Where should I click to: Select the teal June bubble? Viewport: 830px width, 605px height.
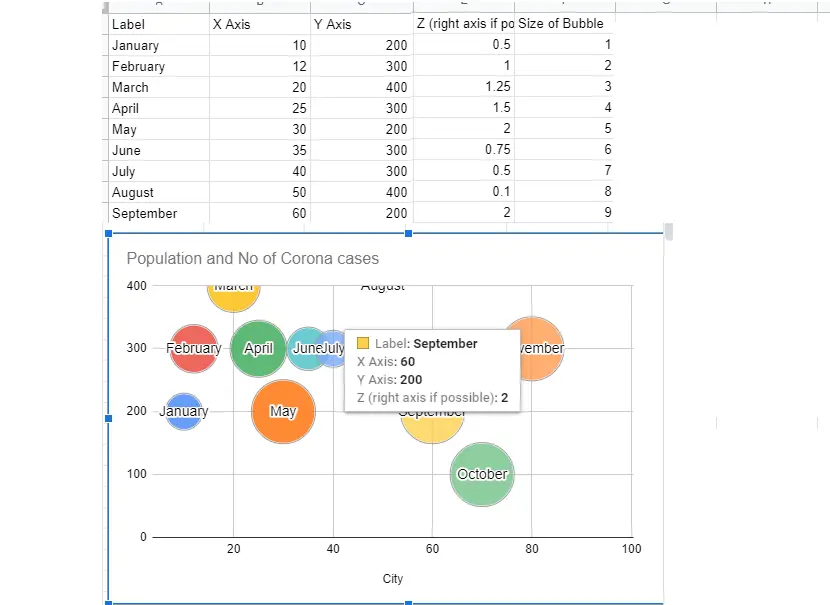(305, 348)
